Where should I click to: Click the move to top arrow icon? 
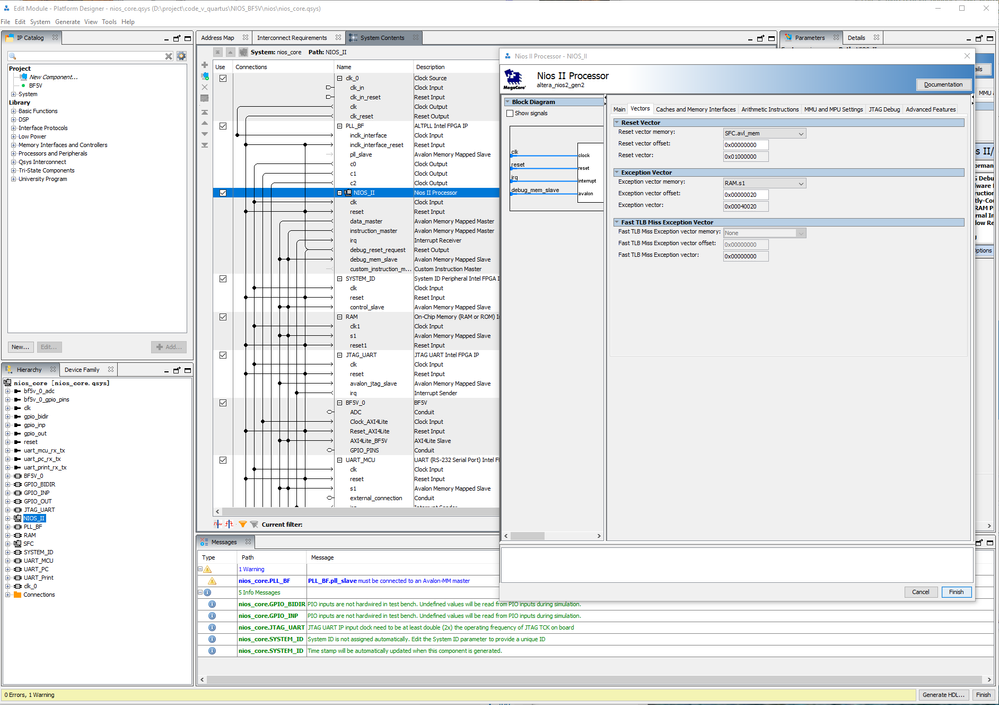[x=205, y=111]
